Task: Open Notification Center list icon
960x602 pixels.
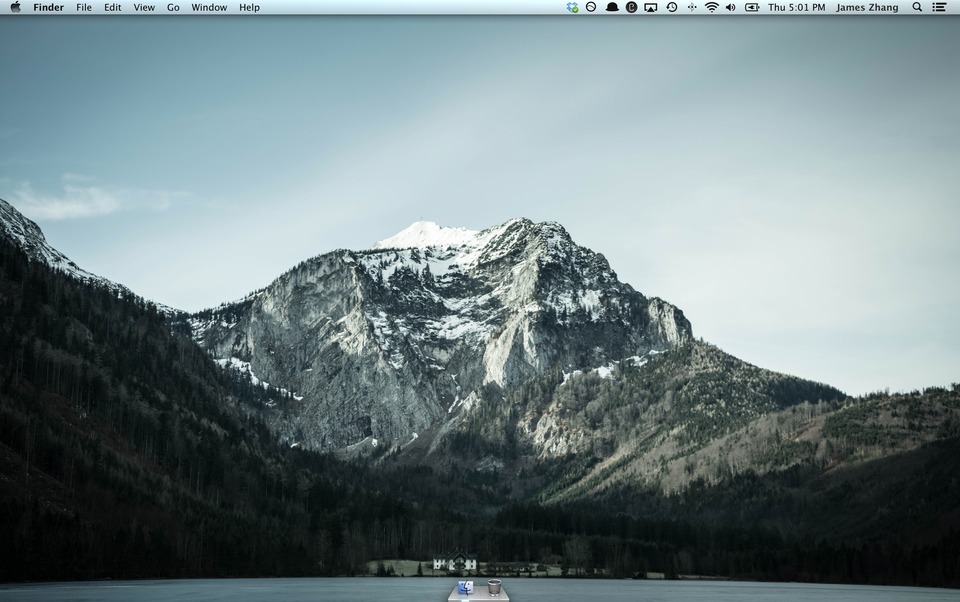Action: click(x=939, y=7)
